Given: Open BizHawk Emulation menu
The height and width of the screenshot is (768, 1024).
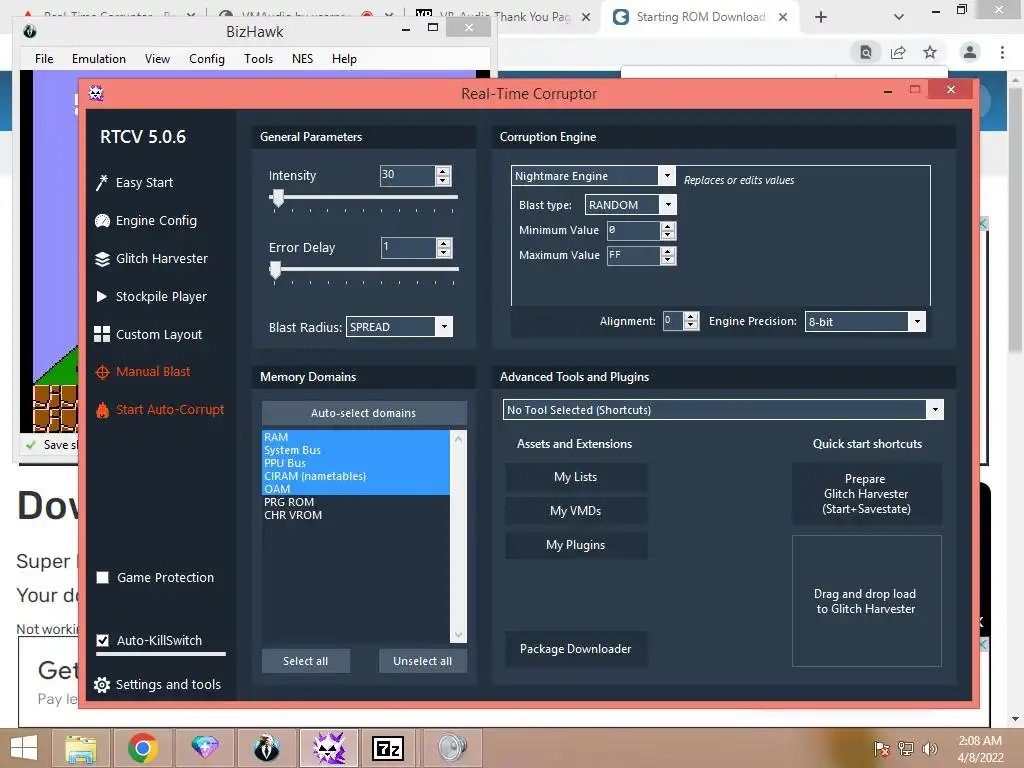Looking at the screenshot, I should click(99, 59).
